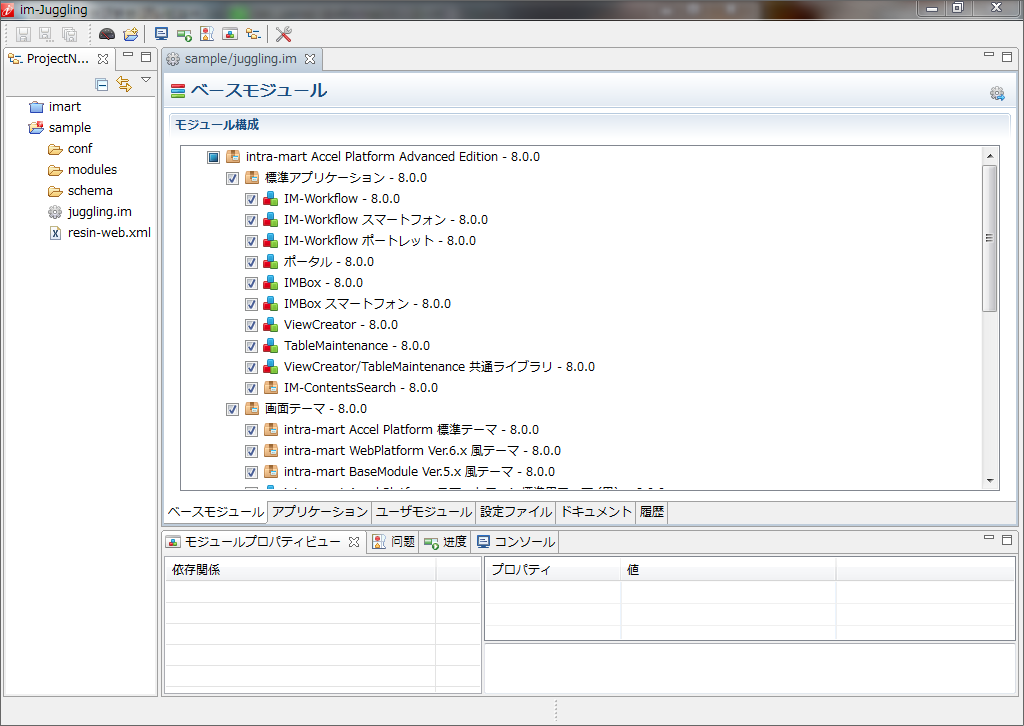Screen dimensions: 1024x726
Task: Click XML file icon beside resin-web.xml
Action: tap(56, 233)
